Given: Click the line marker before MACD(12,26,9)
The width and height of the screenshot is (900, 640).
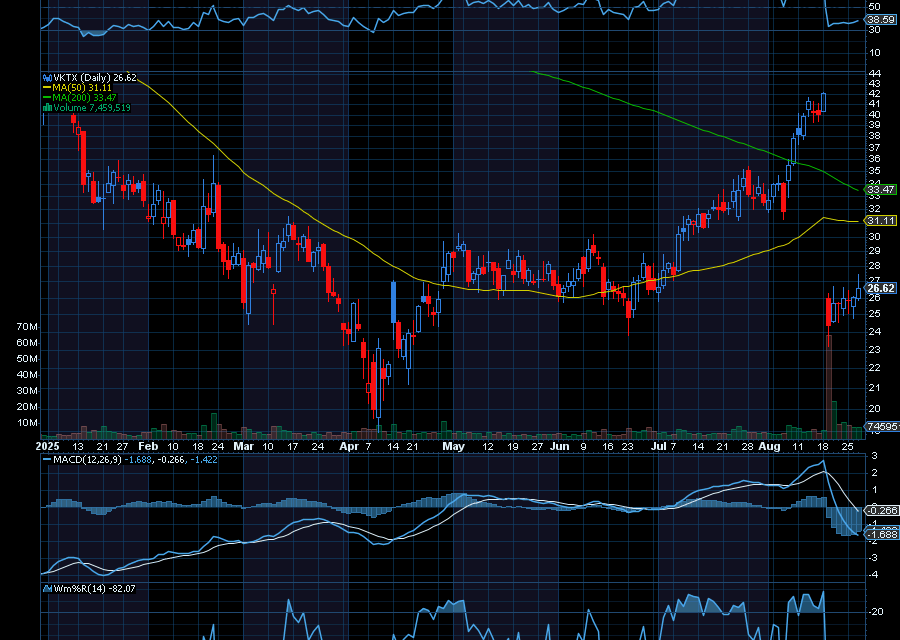Looking at the screenshot, I should [47, 460].
